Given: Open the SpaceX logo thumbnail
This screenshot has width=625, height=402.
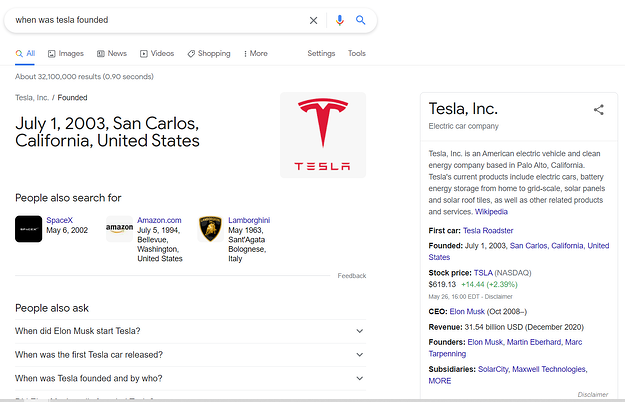Looking at the screenshot, I should point(28,229).
